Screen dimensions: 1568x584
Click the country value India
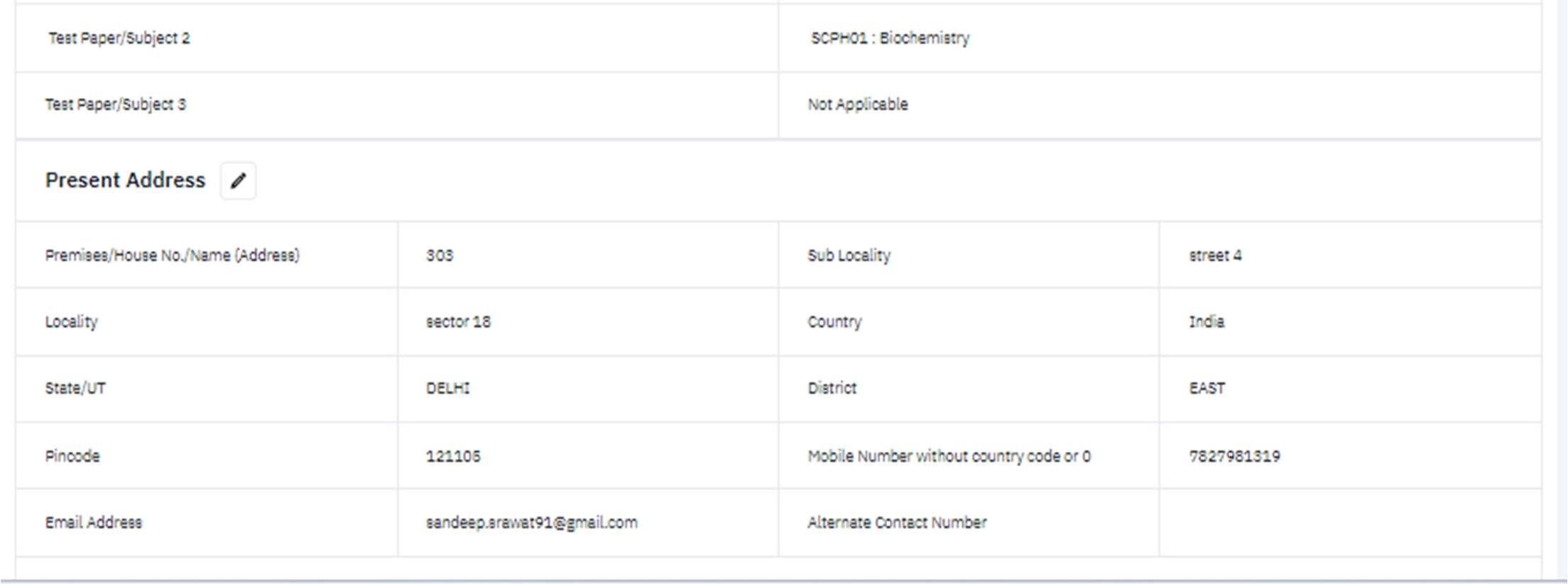click(1207, 322)
